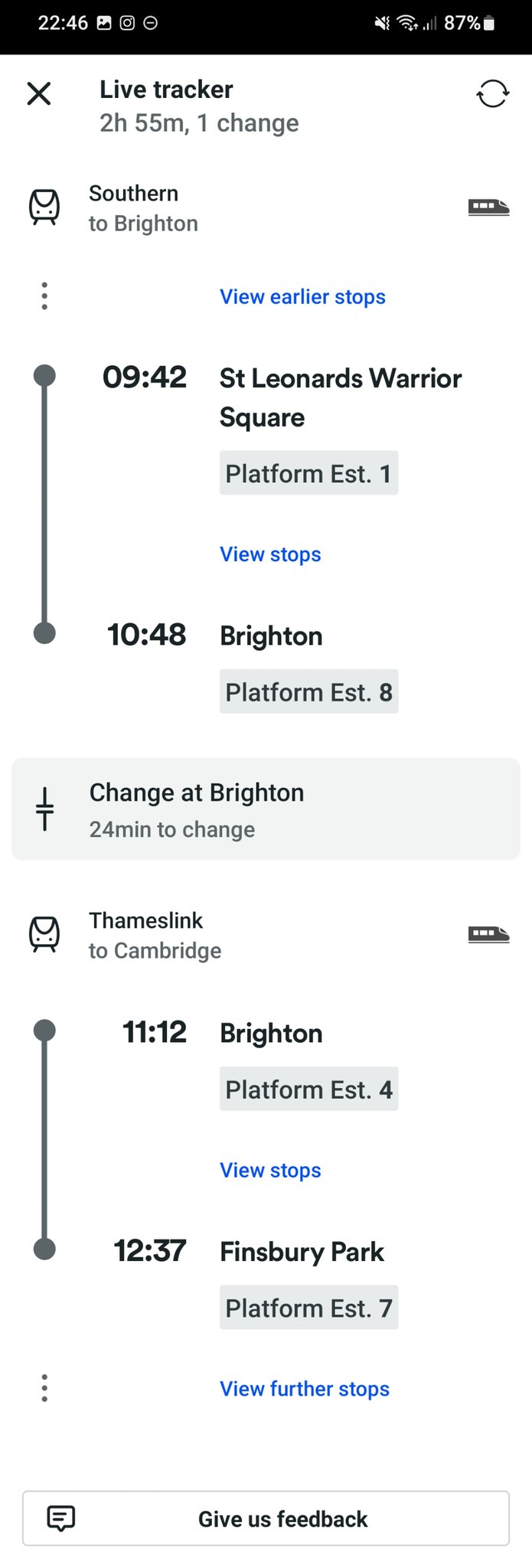Tap the Wi-Fi status bar icon
The height and width of the screenshot is (1568, 532).
[406, 24]
